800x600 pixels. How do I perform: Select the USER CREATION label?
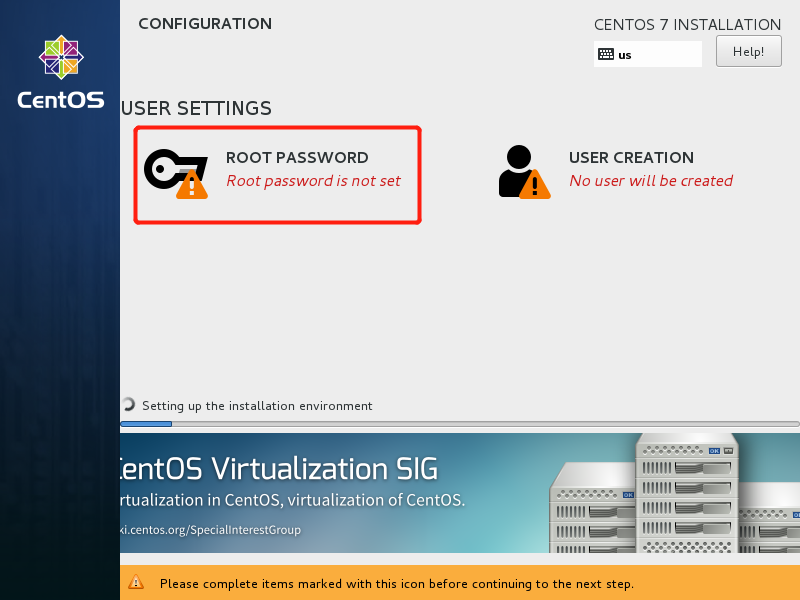pos(631,158)
